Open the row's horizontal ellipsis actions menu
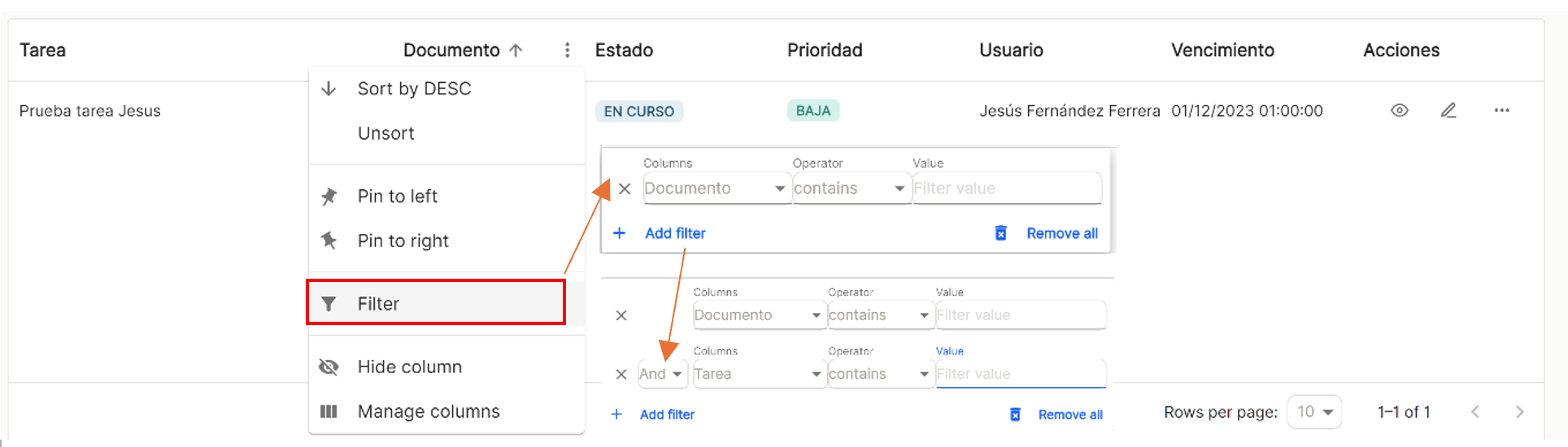The height and width of the screenshot is (447, 1568). tap(1501, 111)
